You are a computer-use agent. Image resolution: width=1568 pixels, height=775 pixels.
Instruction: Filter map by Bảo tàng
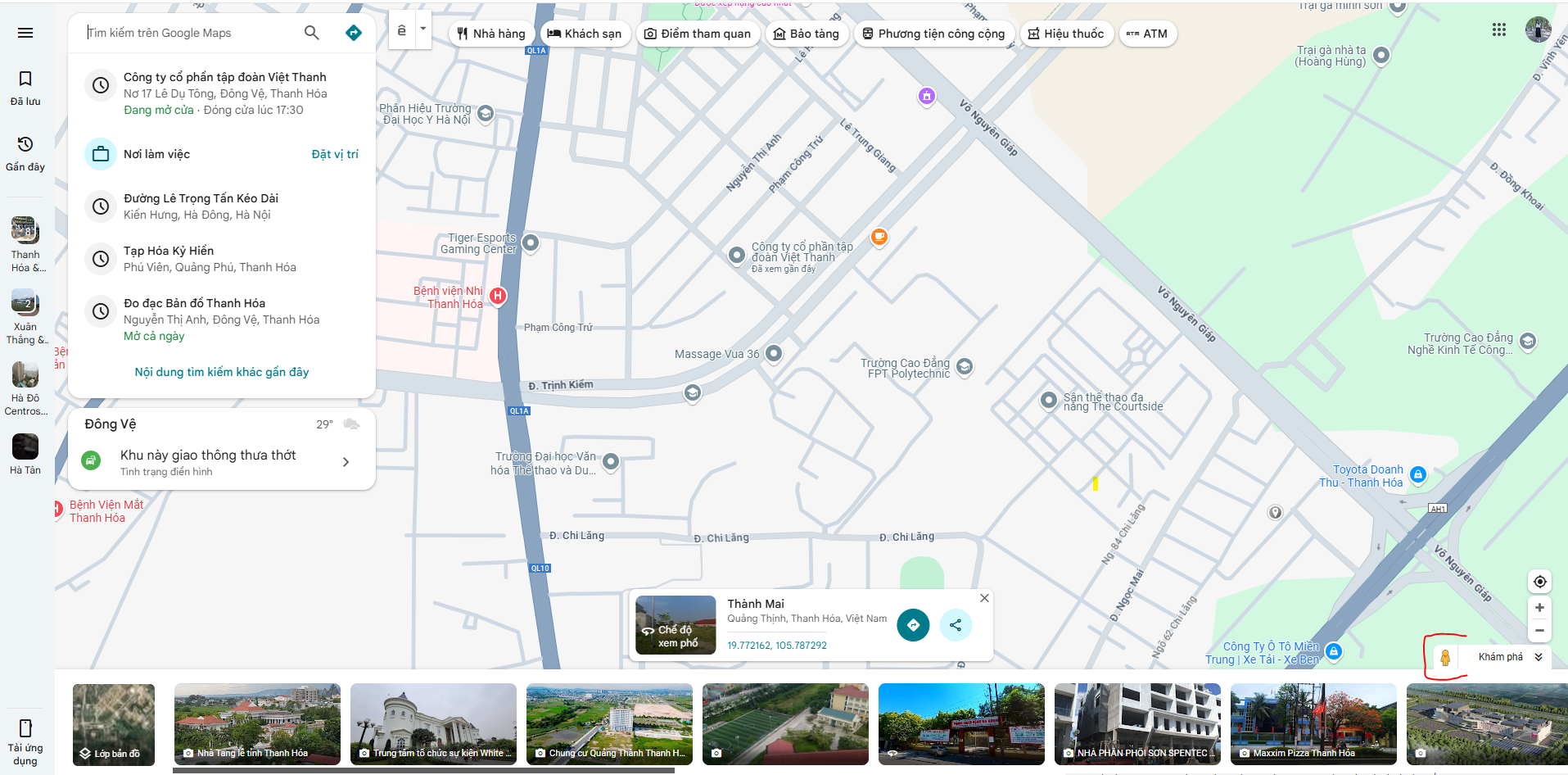pos(806,34)
